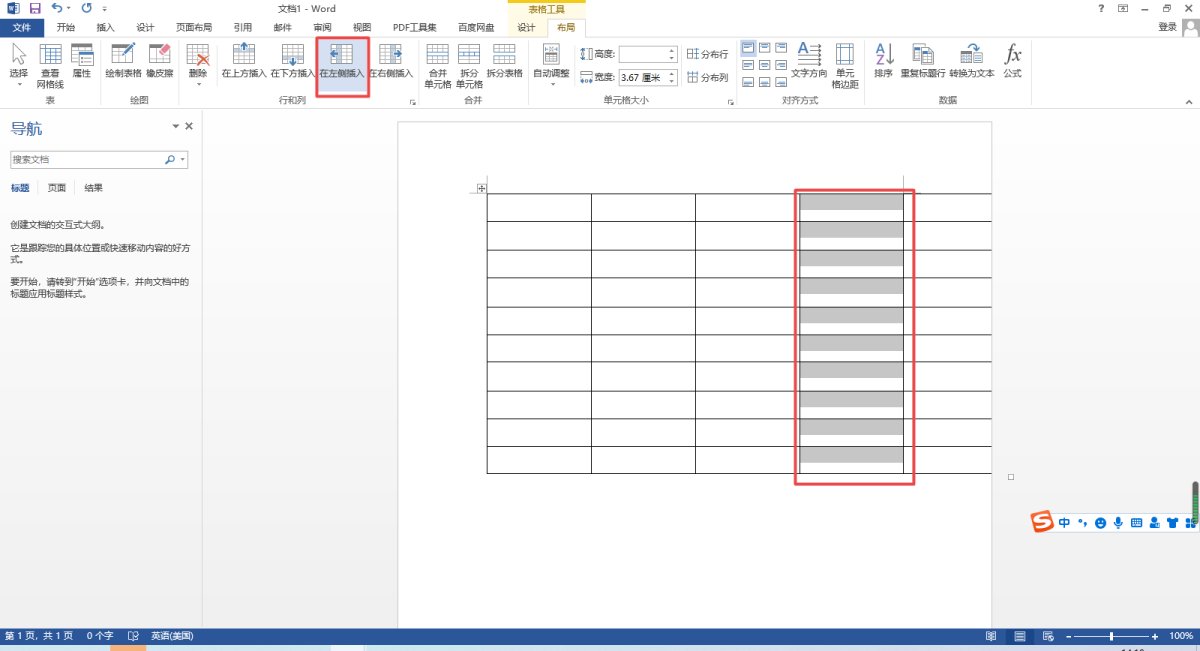
Task: Toggle 查看网格线 view gridlines
Action: coord(50,56)
